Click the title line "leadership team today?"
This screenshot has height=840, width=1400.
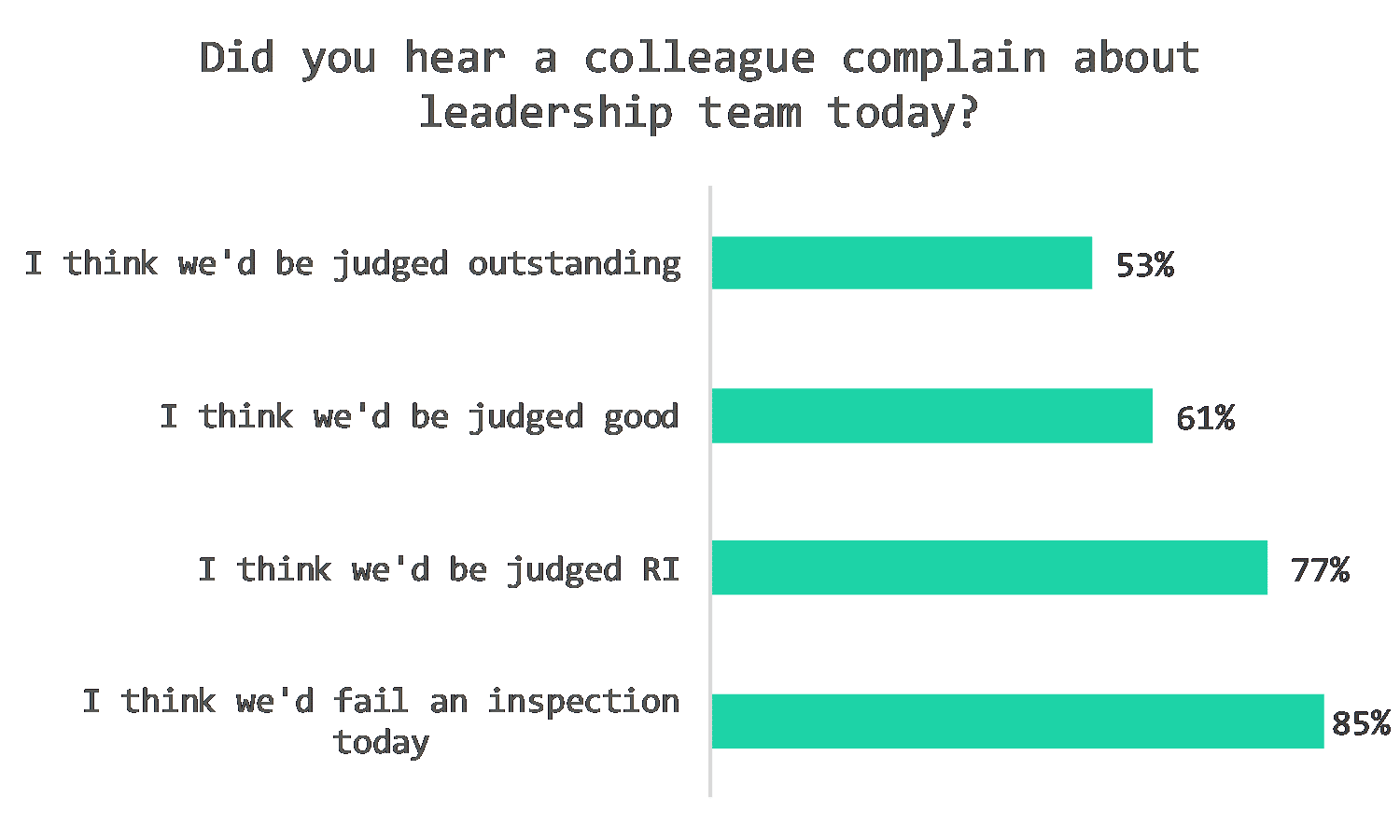[x=699, y=113]
